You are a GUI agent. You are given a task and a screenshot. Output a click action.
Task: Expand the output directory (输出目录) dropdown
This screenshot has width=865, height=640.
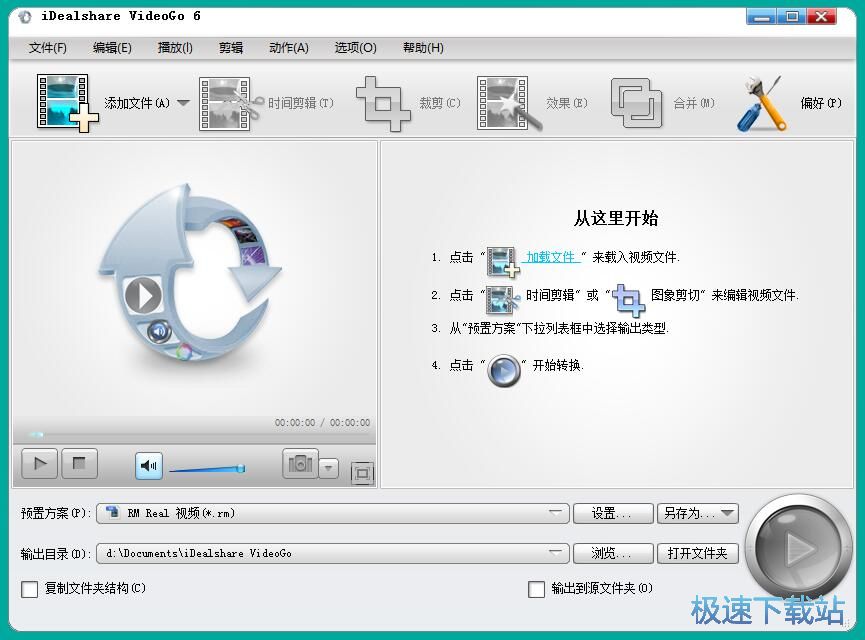(x=556, y=553)
